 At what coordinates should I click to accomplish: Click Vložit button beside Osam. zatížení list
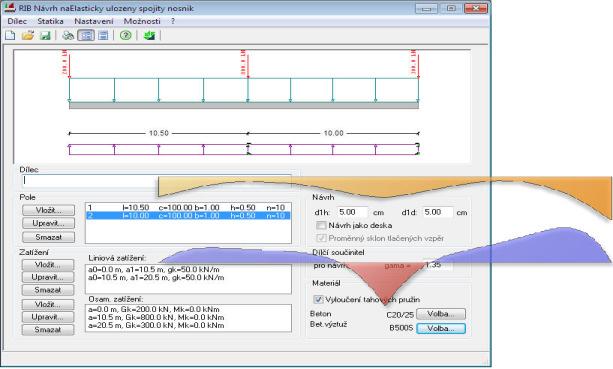point(48,304)
